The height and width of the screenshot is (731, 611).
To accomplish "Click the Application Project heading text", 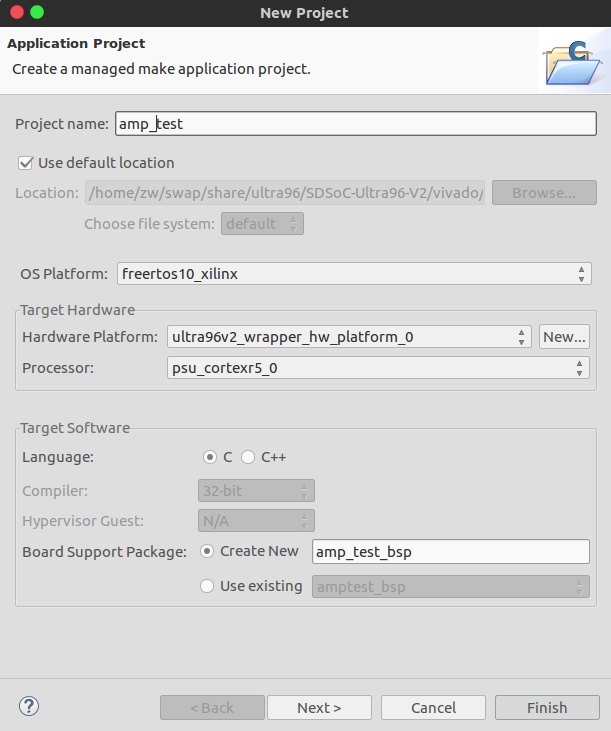I will pos(76,43).
